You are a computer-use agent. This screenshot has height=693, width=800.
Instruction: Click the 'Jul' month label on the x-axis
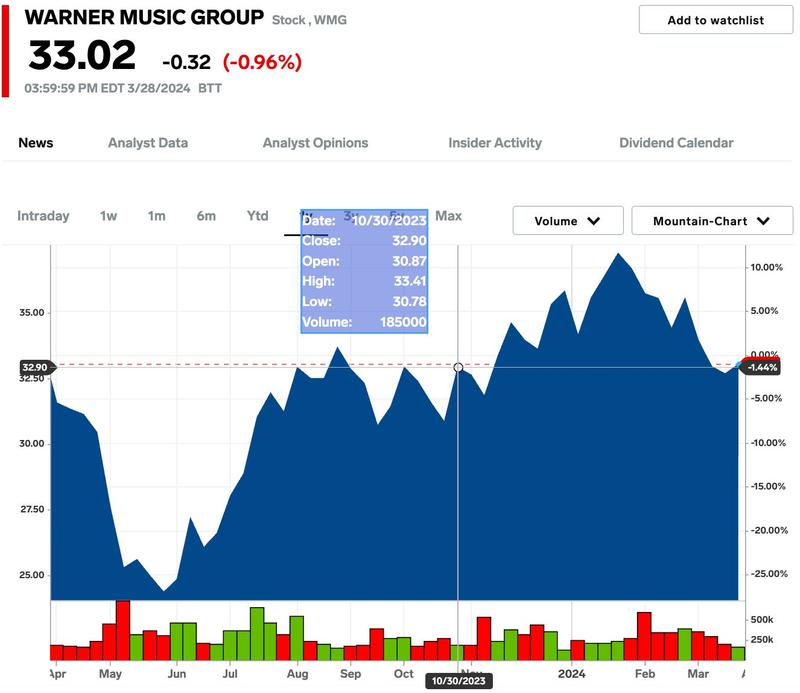point(230,674)
